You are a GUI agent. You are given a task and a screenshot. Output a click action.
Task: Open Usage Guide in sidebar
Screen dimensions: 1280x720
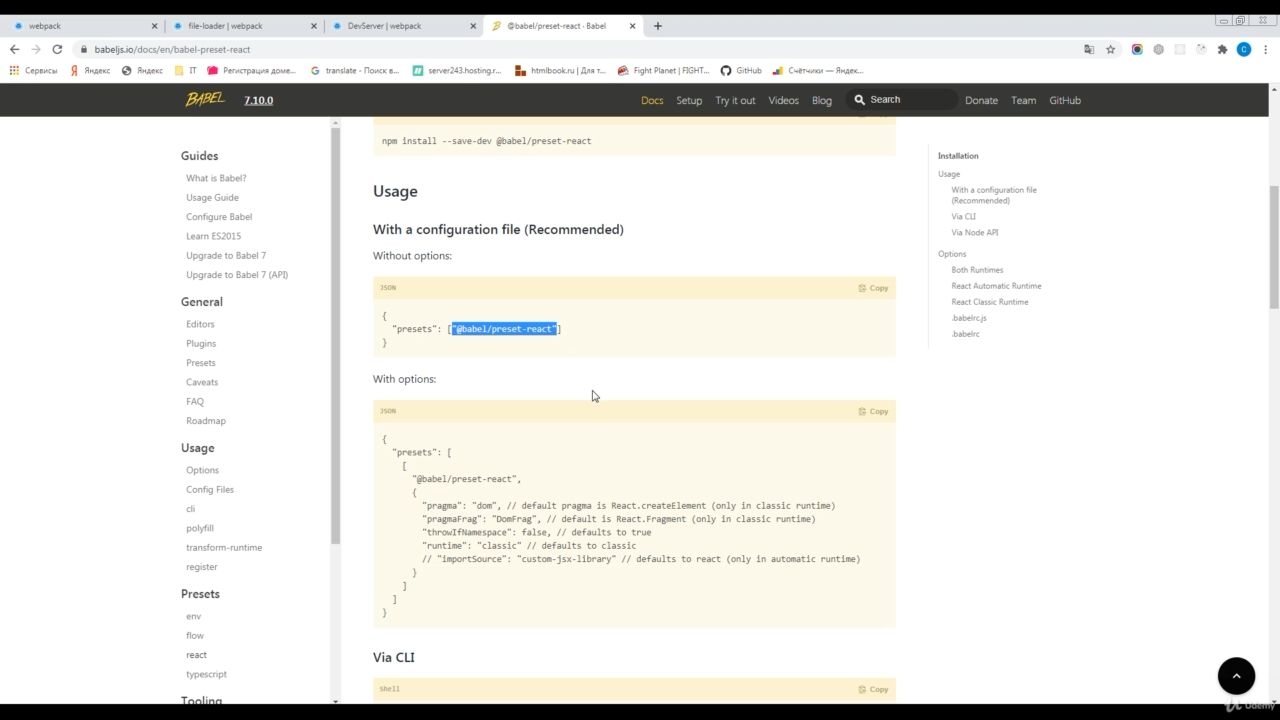(x=212, y=197)
